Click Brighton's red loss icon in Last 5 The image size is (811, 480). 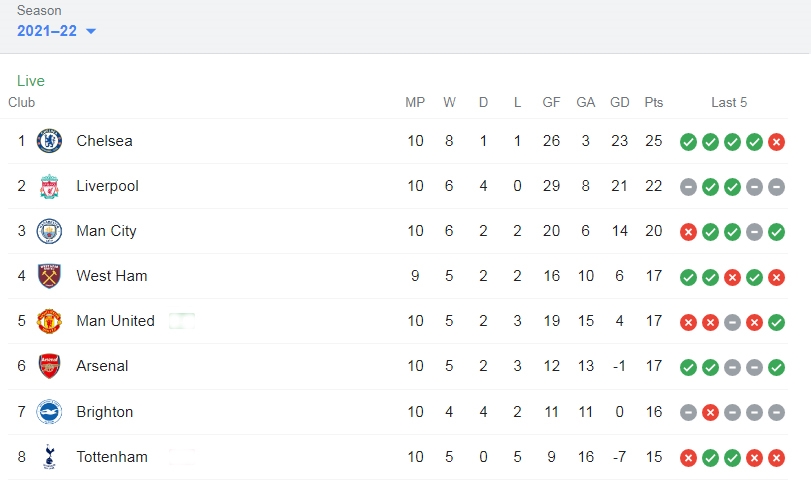[x=710, y=413]
